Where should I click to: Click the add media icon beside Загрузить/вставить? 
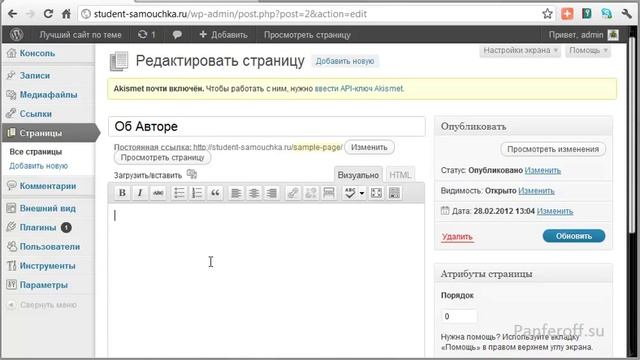pos(192,174)
